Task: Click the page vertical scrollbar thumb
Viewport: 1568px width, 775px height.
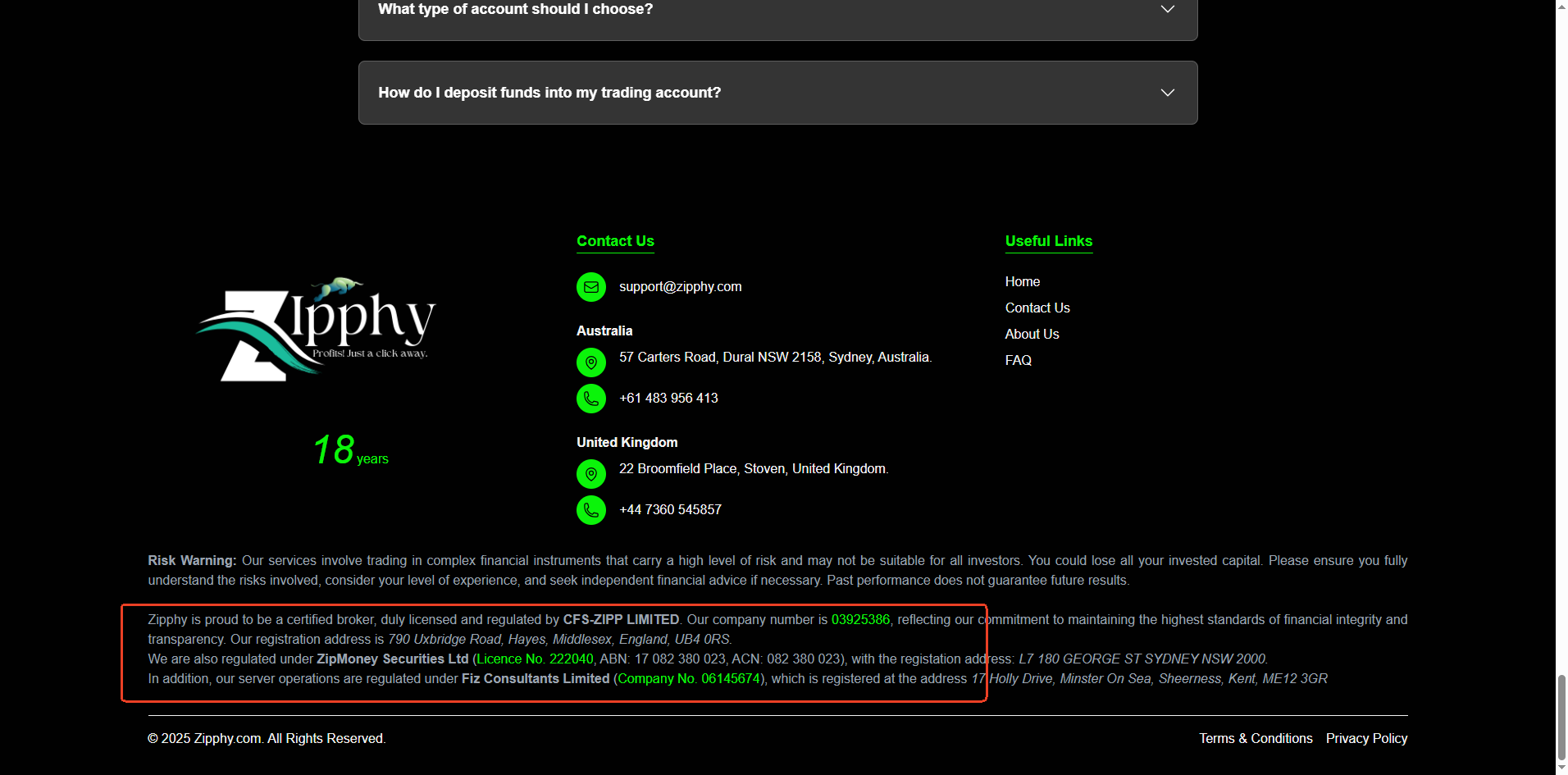Action: point(1561,718)
